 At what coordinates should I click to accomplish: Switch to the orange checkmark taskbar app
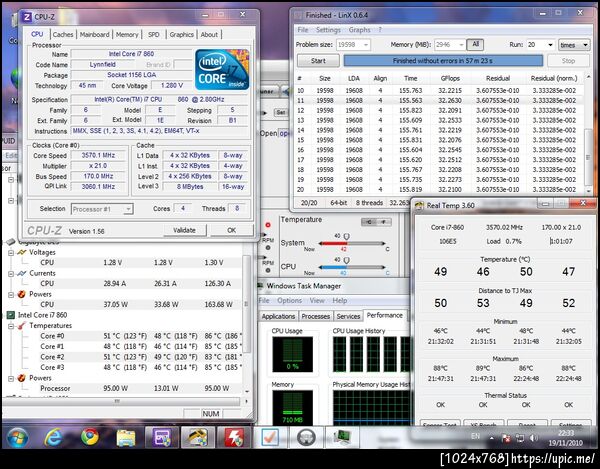coord(269,437)
